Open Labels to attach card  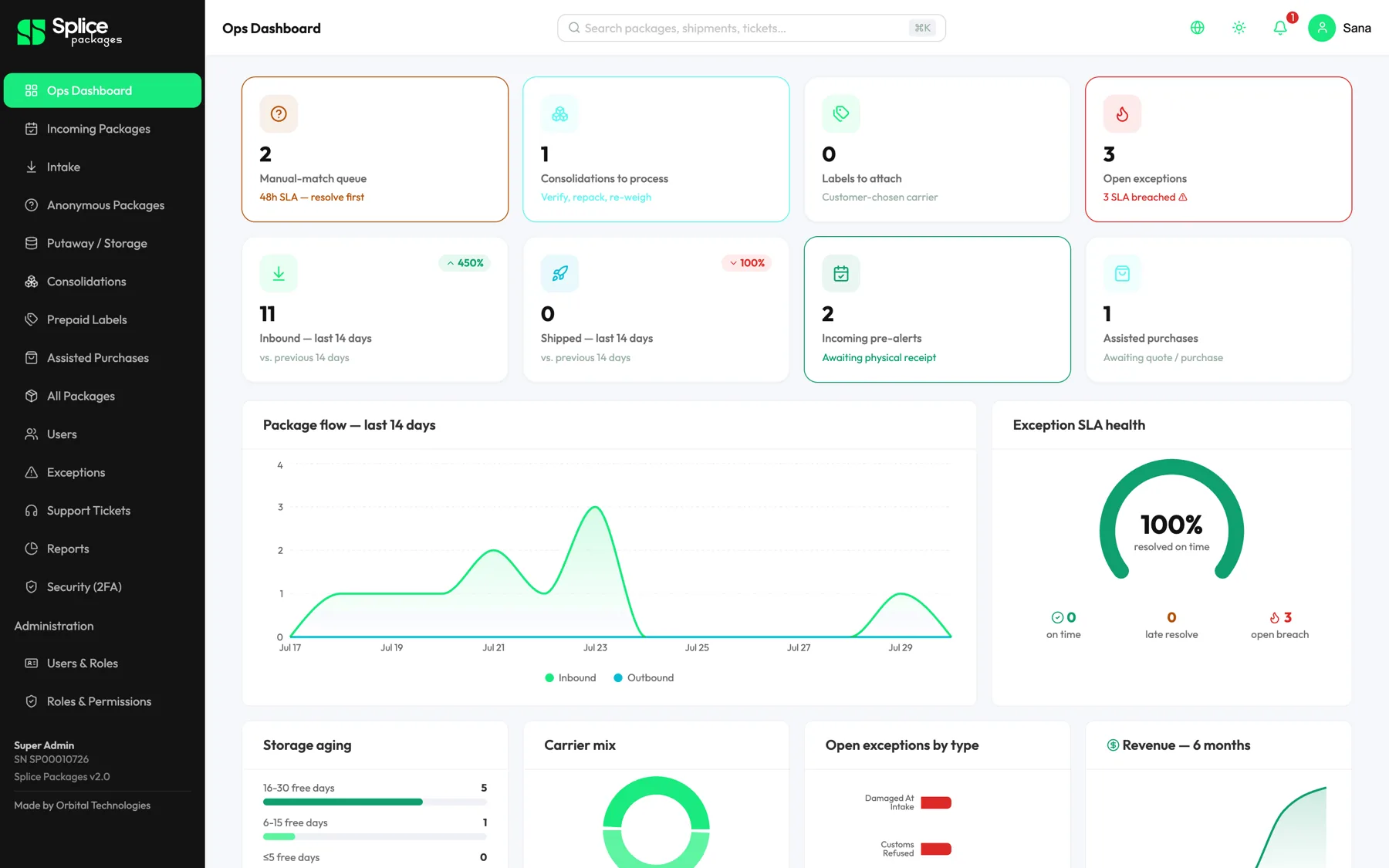[937, 149]
